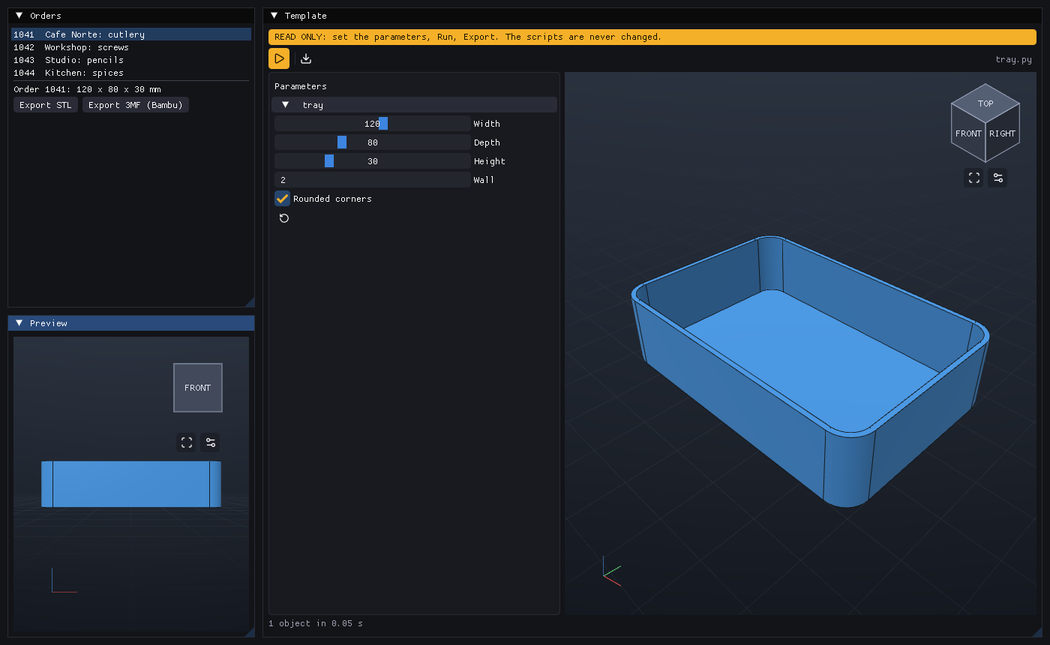The width and height of the screenshot is (1050, 645).
Task: Select RIGHT face of the view cube
Action: tap(1002, 133)
